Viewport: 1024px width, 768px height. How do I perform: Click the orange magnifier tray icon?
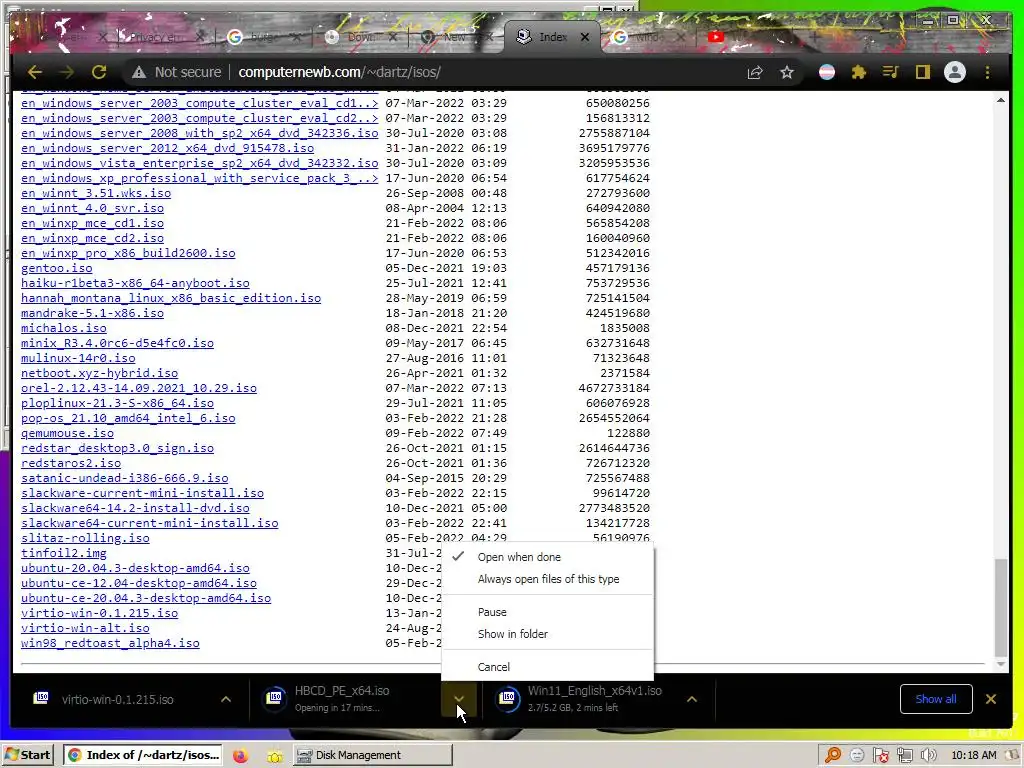(x=833, y=756)
